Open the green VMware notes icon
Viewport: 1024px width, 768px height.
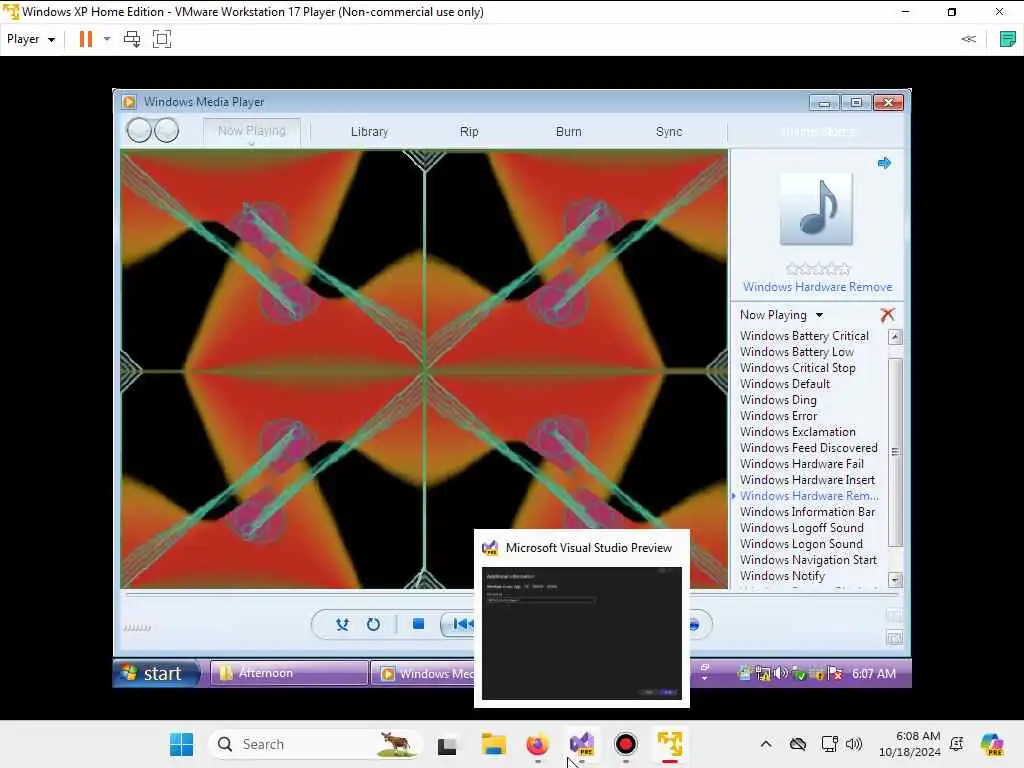tap(1008, 39)
